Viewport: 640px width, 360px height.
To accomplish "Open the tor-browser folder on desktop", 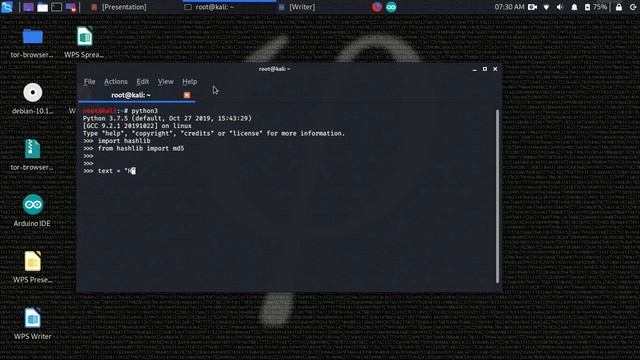I will pos(33,42).
